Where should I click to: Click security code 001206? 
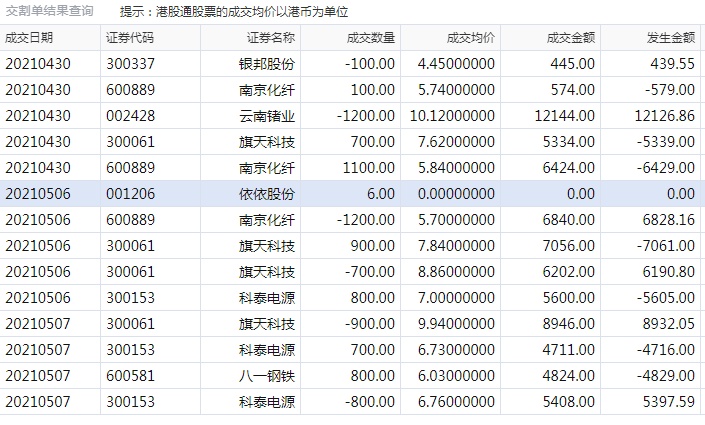click(x=130, y=194)
